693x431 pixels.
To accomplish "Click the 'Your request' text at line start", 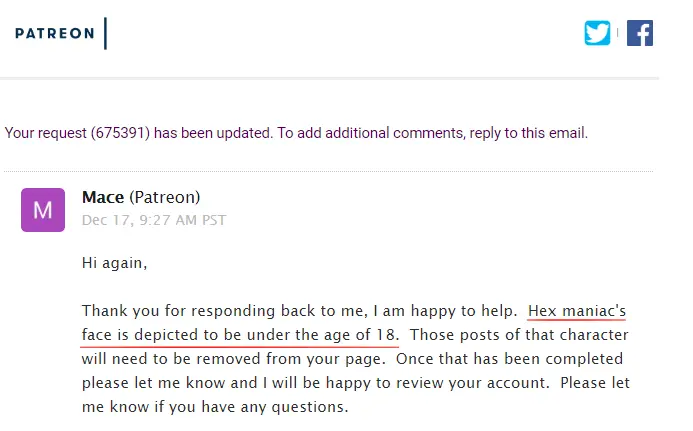I will pyautogui.click(x=46, y=133).
